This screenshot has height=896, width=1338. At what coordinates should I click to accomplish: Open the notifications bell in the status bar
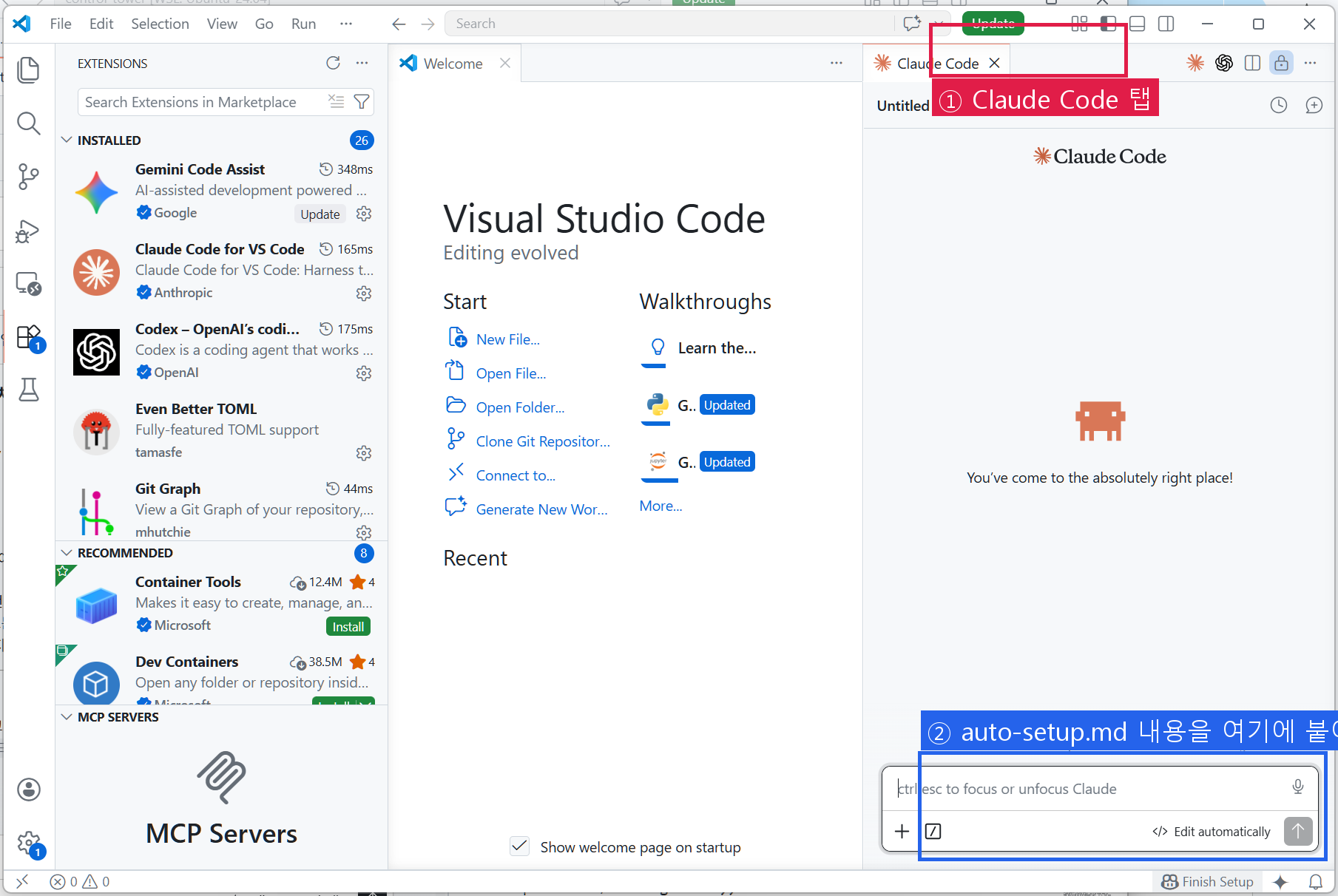(x=1316, y=881)
